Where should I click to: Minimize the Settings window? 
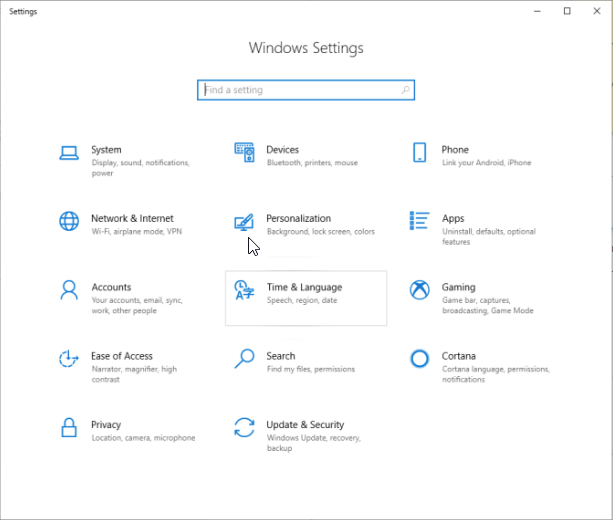point(537,11)
